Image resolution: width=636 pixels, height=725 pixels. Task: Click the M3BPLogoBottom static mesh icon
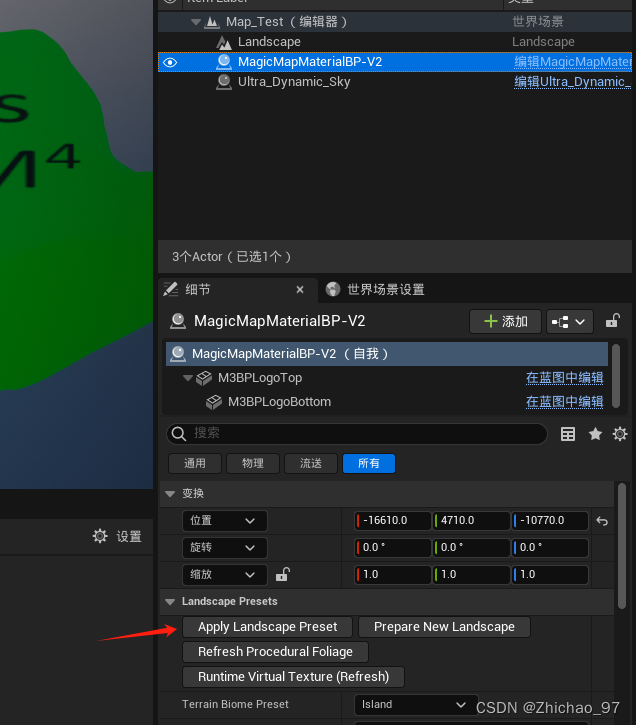[x=214, y=402]
